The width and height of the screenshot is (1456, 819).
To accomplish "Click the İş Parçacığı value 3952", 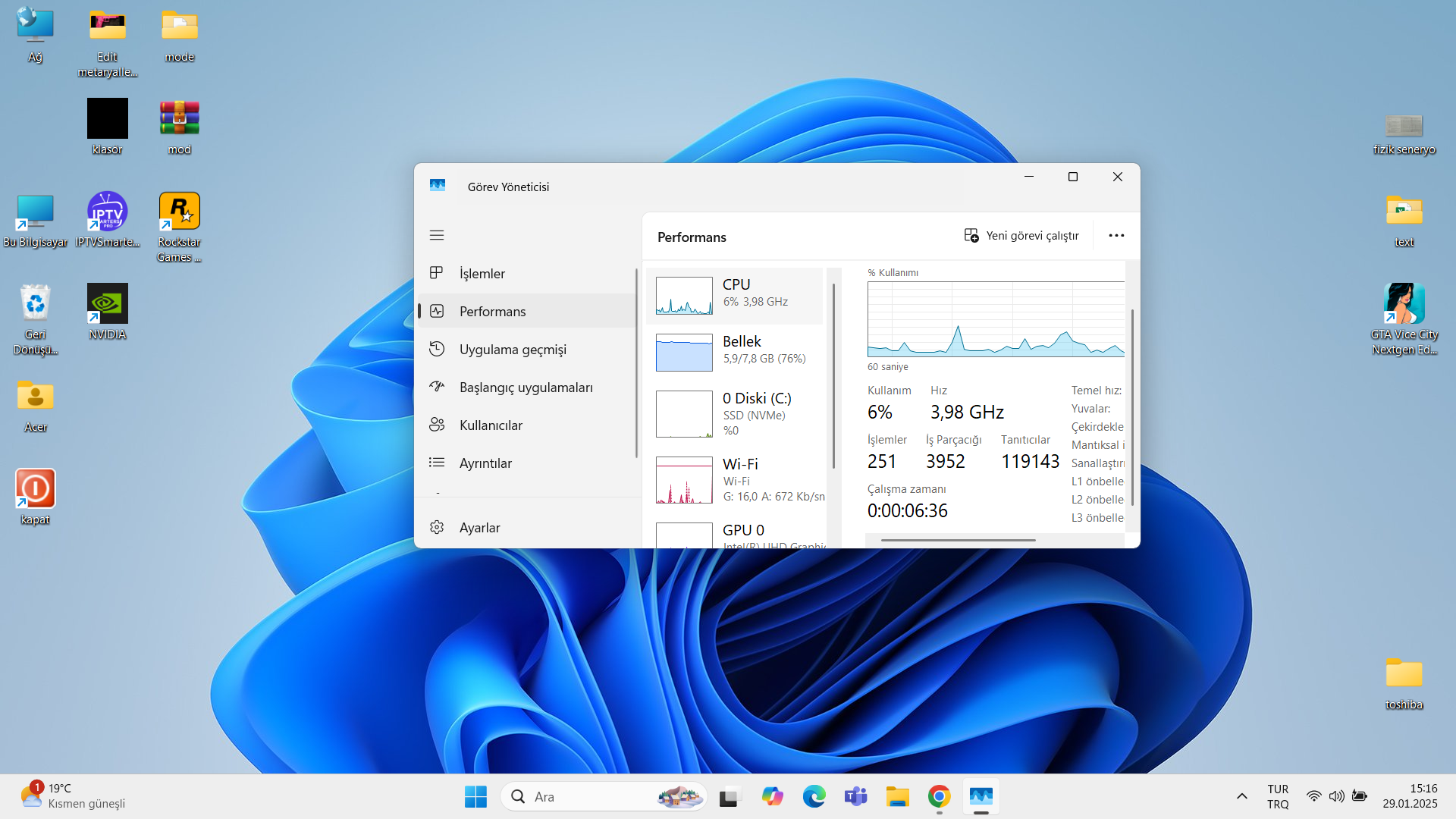I will coord(945,462).
